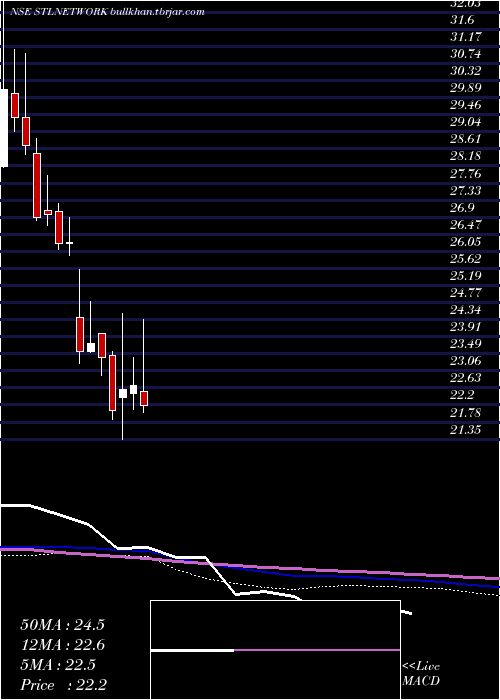
Task: Click the 23.49 price axis label
Action: (466, 343)
